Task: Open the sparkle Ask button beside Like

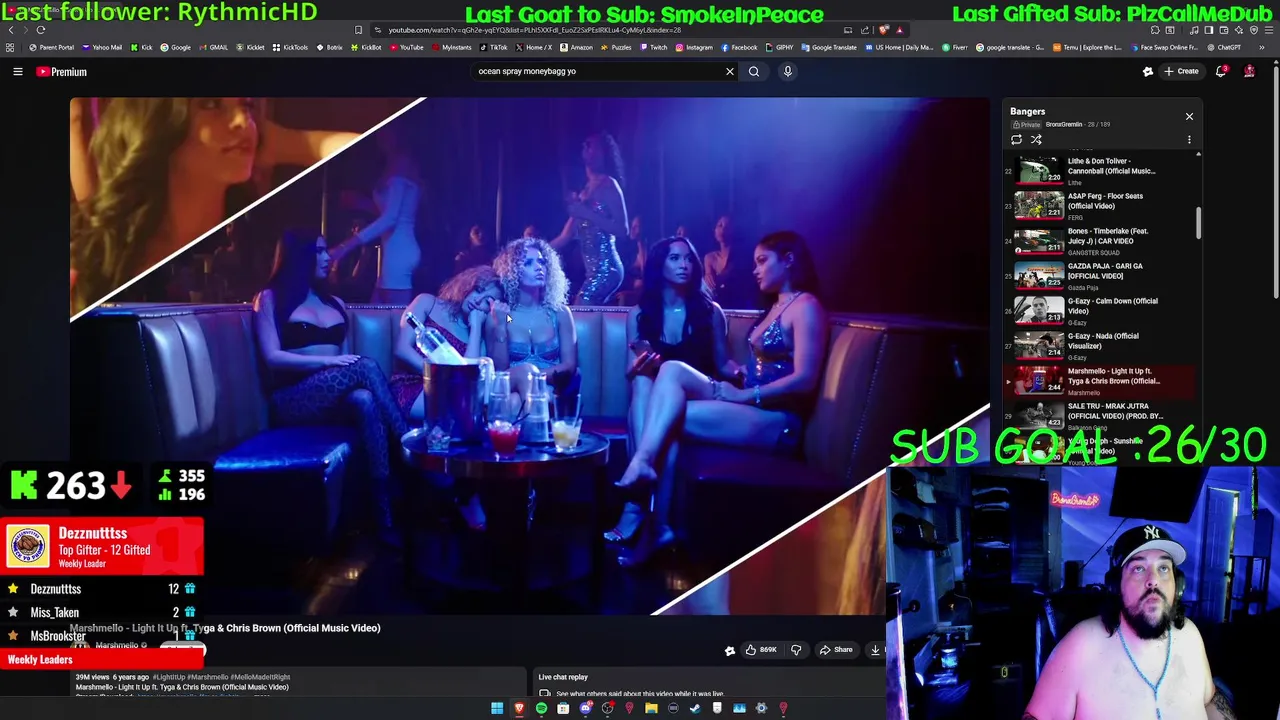Action: tap(729, 650)
